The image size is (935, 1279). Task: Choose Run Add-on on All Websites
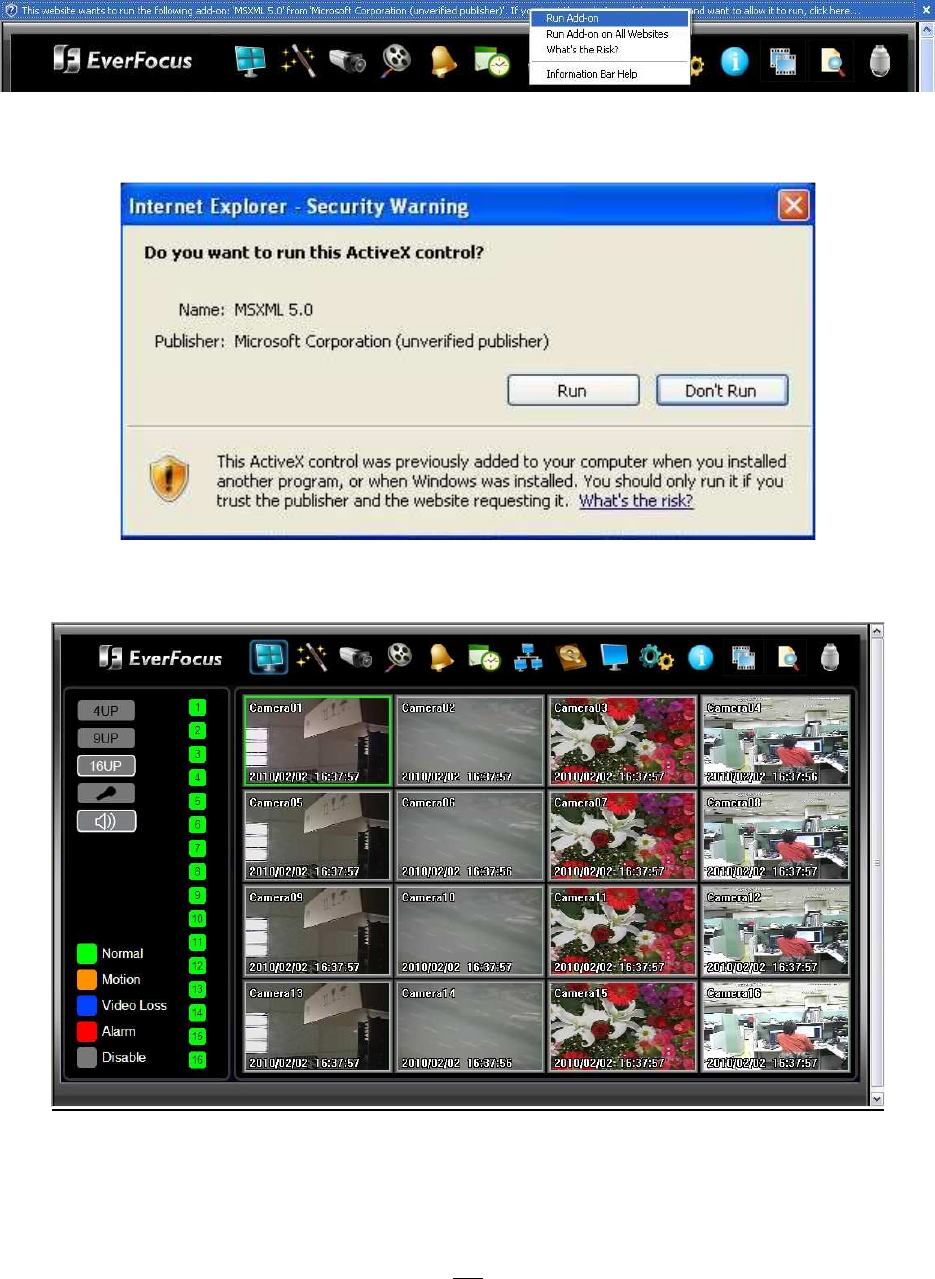pos(609,34)
